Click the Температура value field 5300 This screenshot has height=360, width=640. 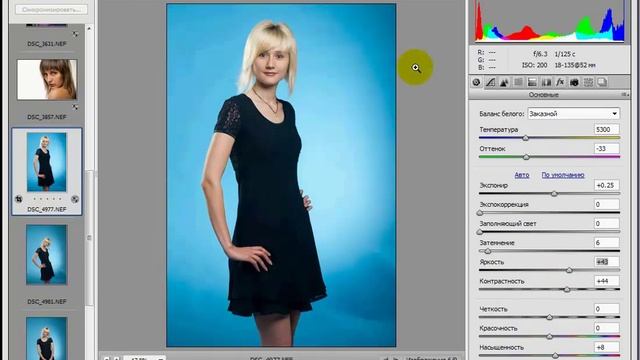tap(607, 129)
